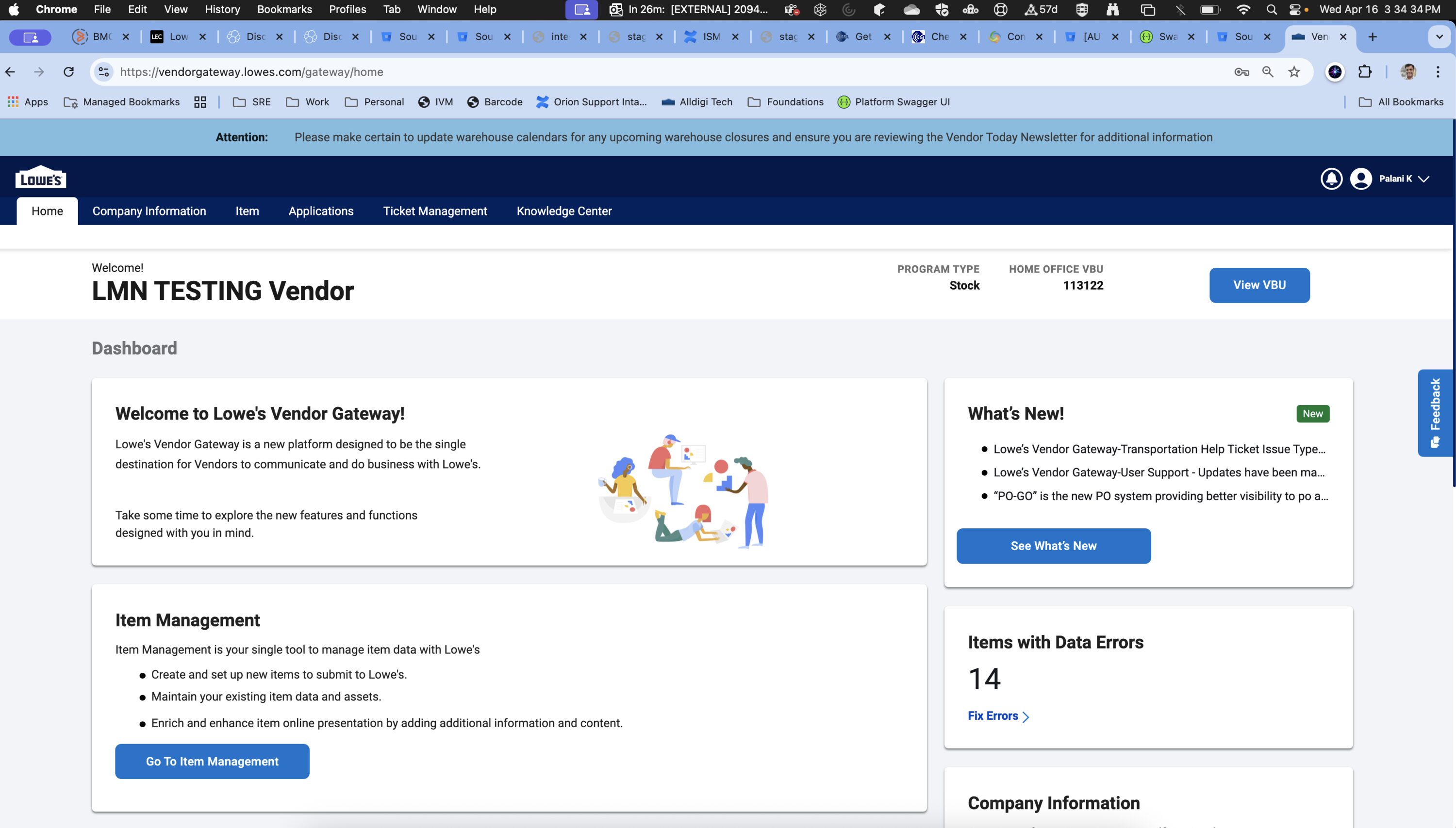Open the Item navigation tab
The image size is (1456, 828).
coord(248,211)
